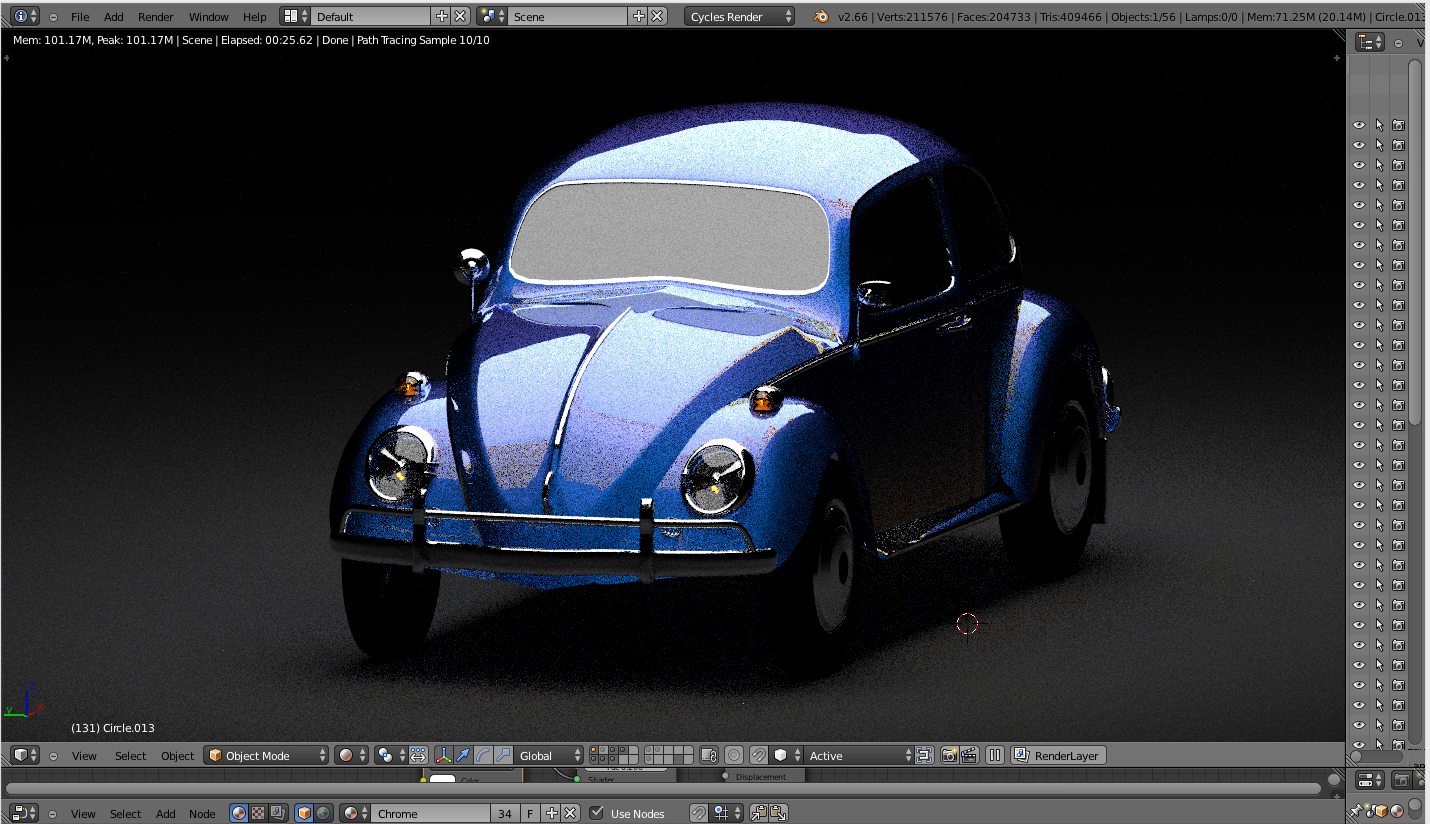This screenshot has width=1430, height=824.
Task: Open the Node menu in the node editor
Action: [x=202, y=813]
